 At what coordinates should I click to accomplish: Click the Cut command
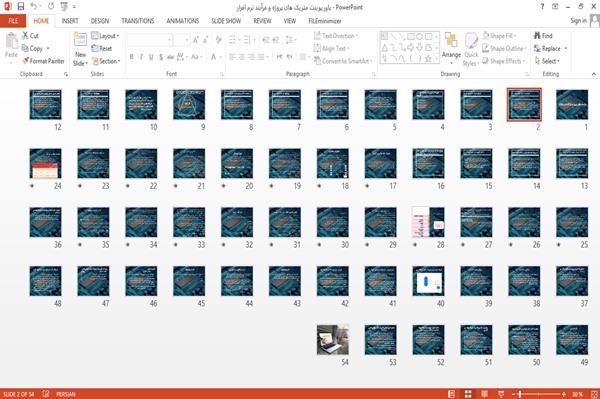coord(30,36)
